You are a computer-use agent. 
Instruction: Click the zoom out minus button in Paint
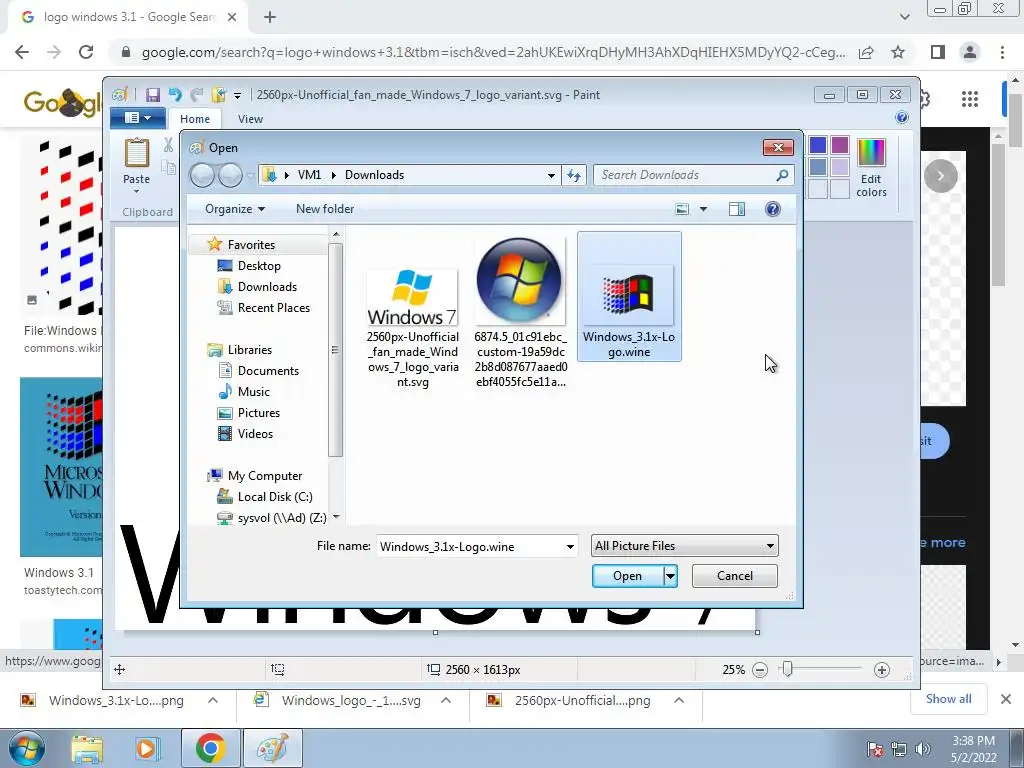760,670
